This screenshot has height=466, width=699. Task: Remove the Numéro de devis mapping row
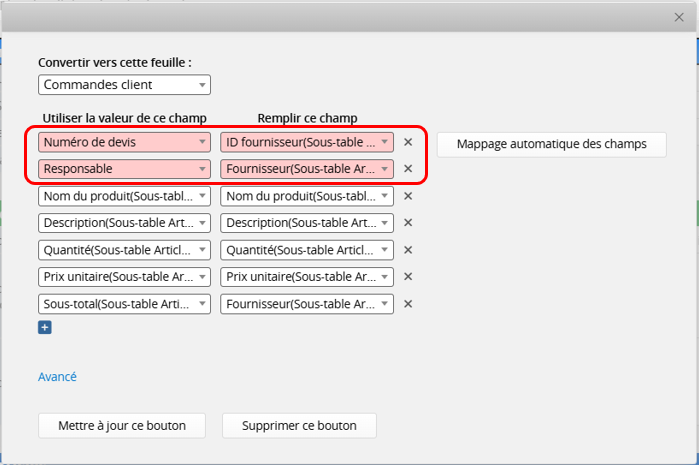point(408,142)
